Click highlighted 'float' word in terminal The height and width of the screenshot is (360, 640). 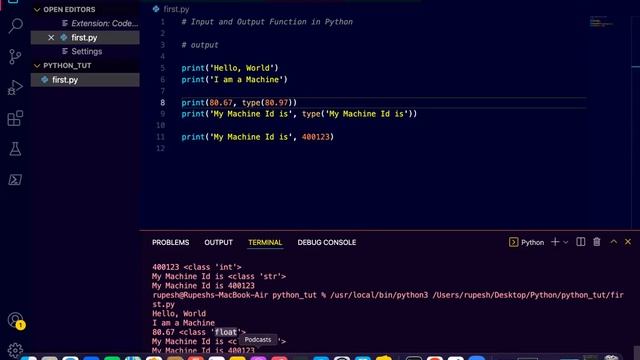pyautogui.click(x=225, y=332)
